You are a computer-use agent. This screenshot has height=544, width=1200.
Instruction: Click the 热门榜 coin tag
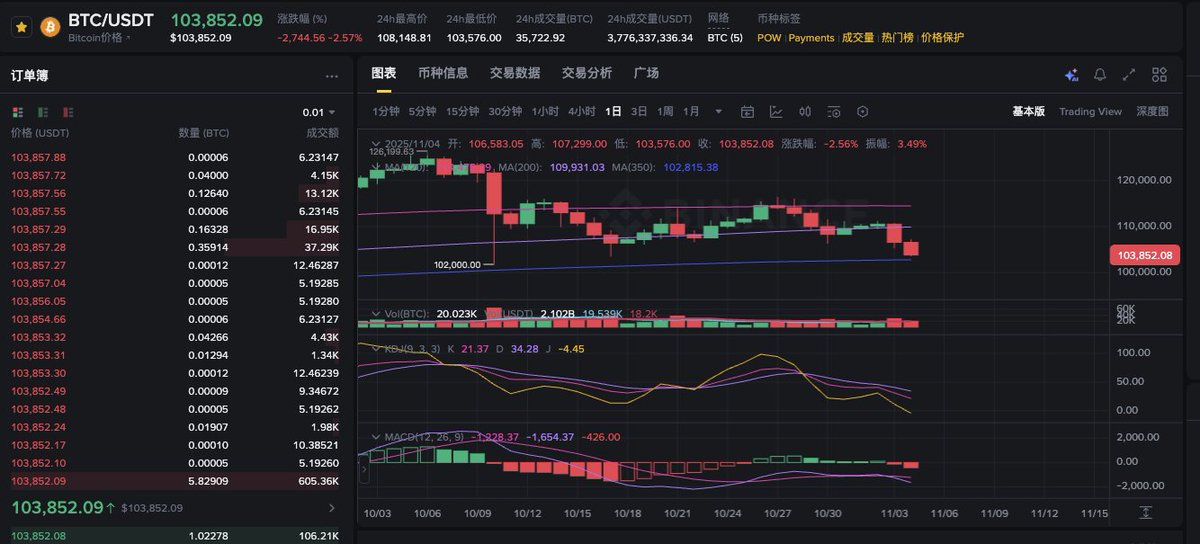897,38
